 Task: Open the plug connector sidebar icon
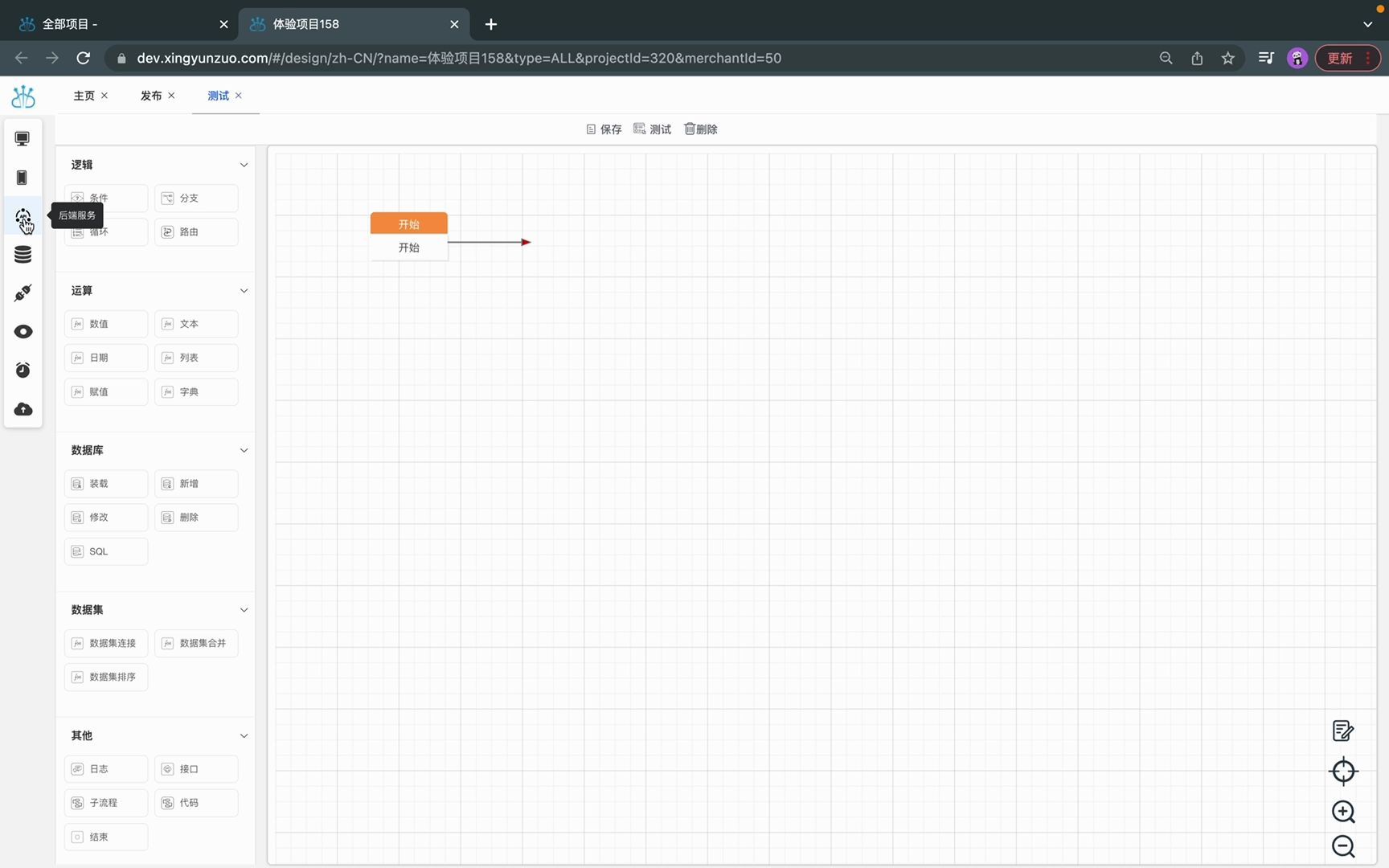click(x=23, y=293)
